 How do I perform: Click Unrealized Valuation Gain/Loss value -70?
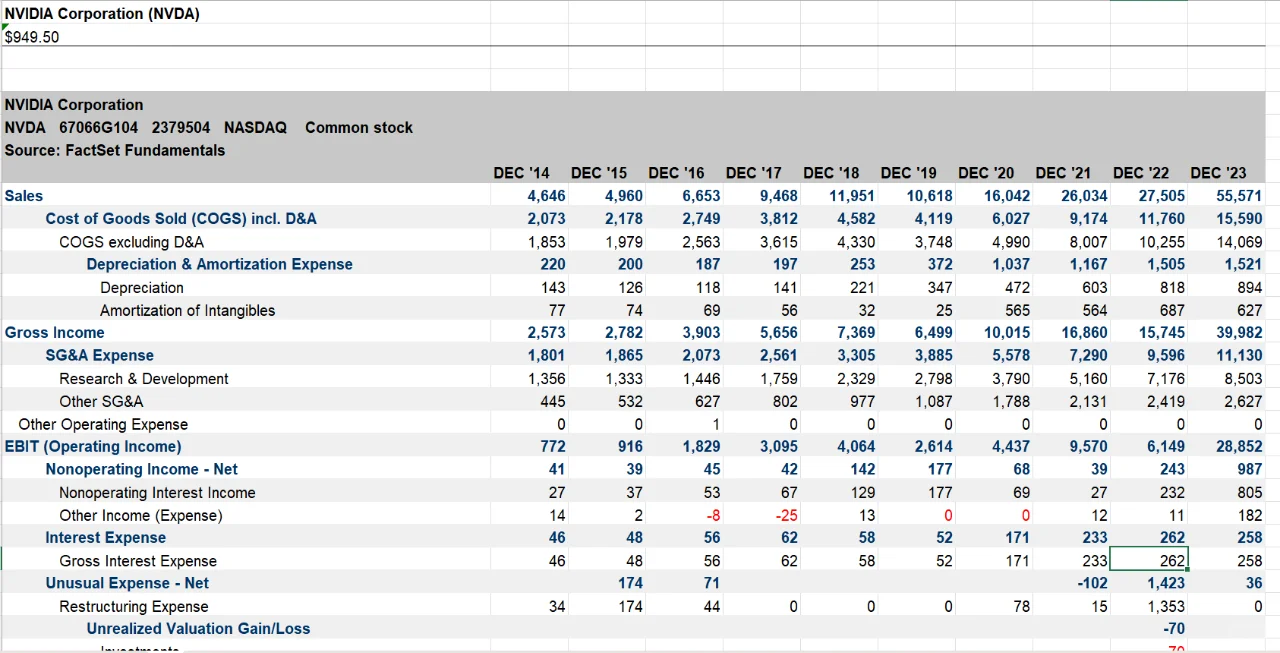pos(1174,628)
